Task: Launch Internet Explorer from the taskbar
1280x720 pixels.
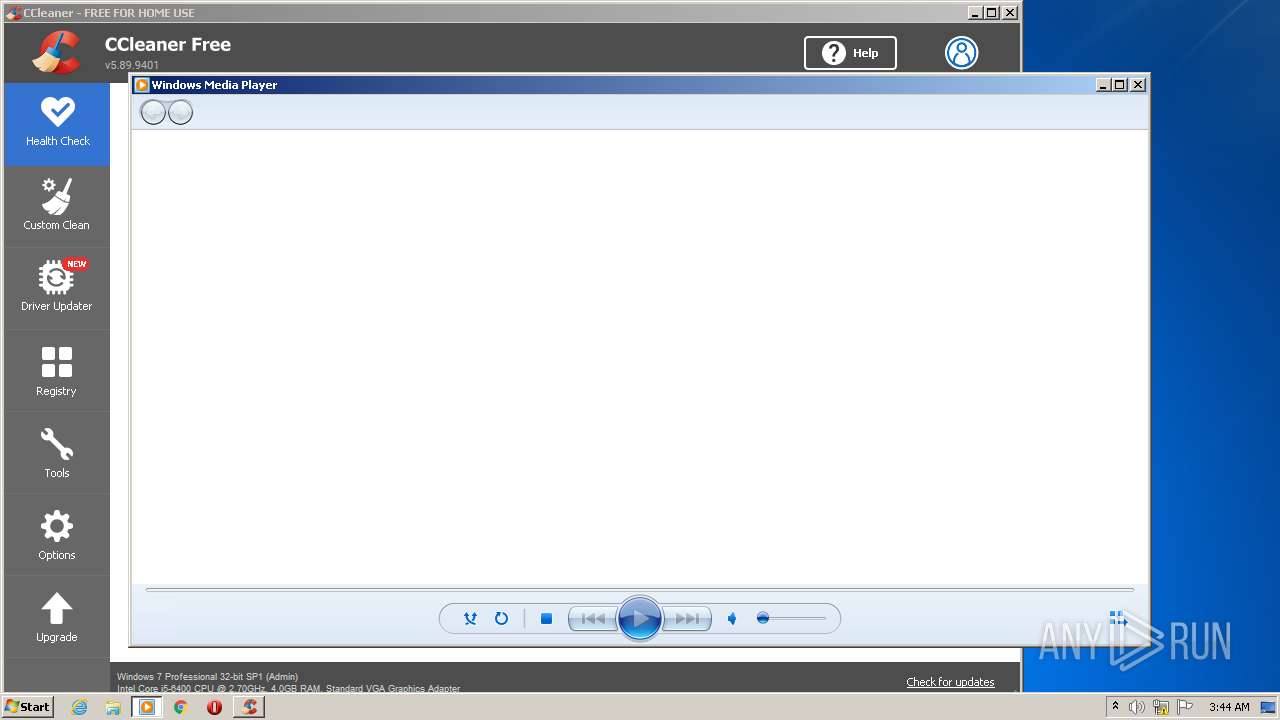Action: 80,707
